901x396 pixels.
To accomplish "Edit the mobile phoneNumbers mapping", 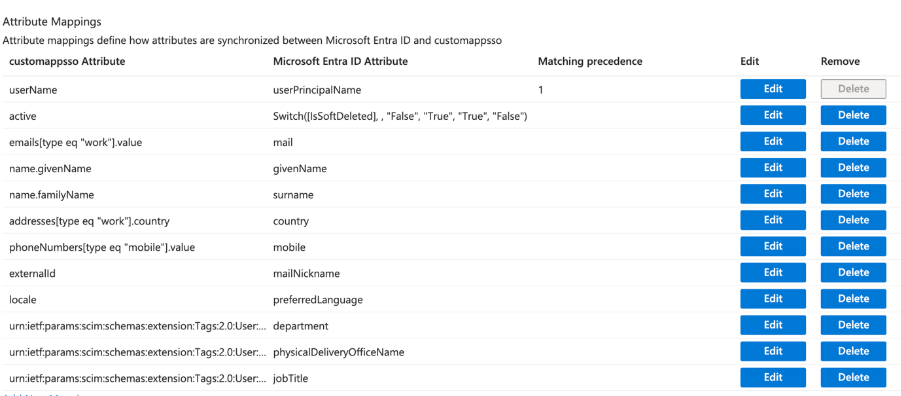I will click(x=773, y=247).
